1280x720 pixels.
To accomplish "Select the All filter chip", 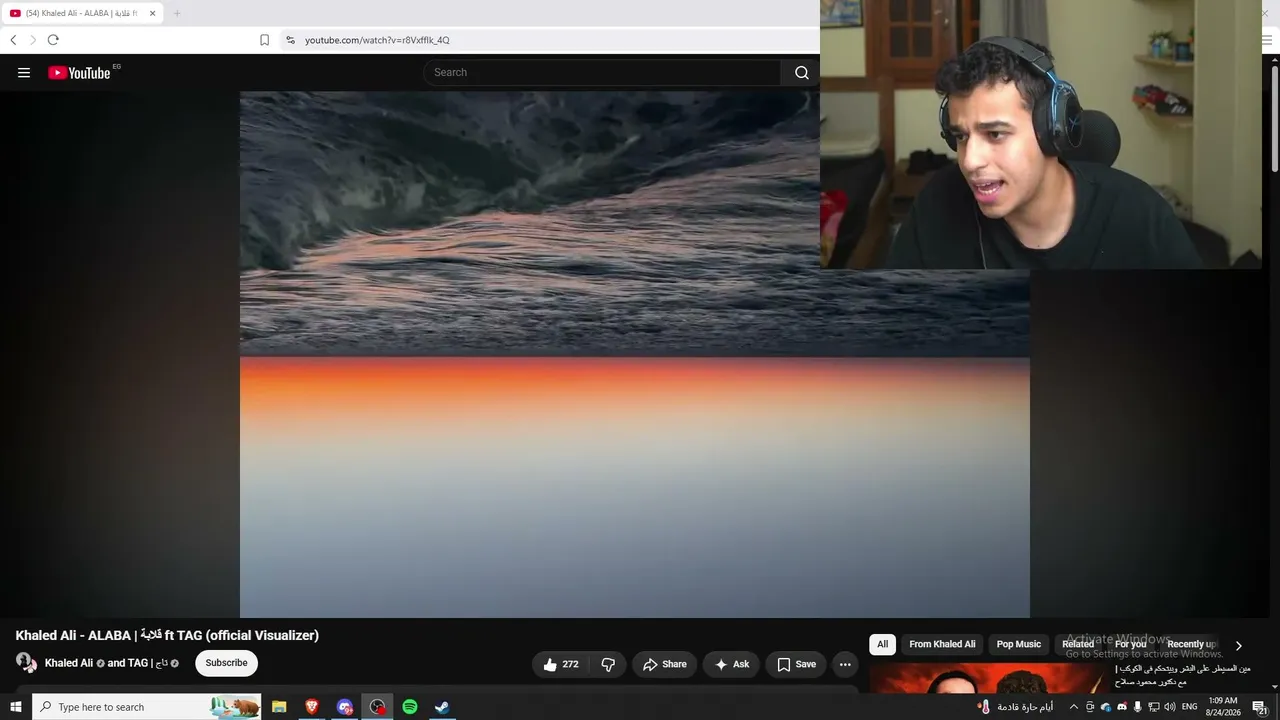I will click(x=882, y=644).
